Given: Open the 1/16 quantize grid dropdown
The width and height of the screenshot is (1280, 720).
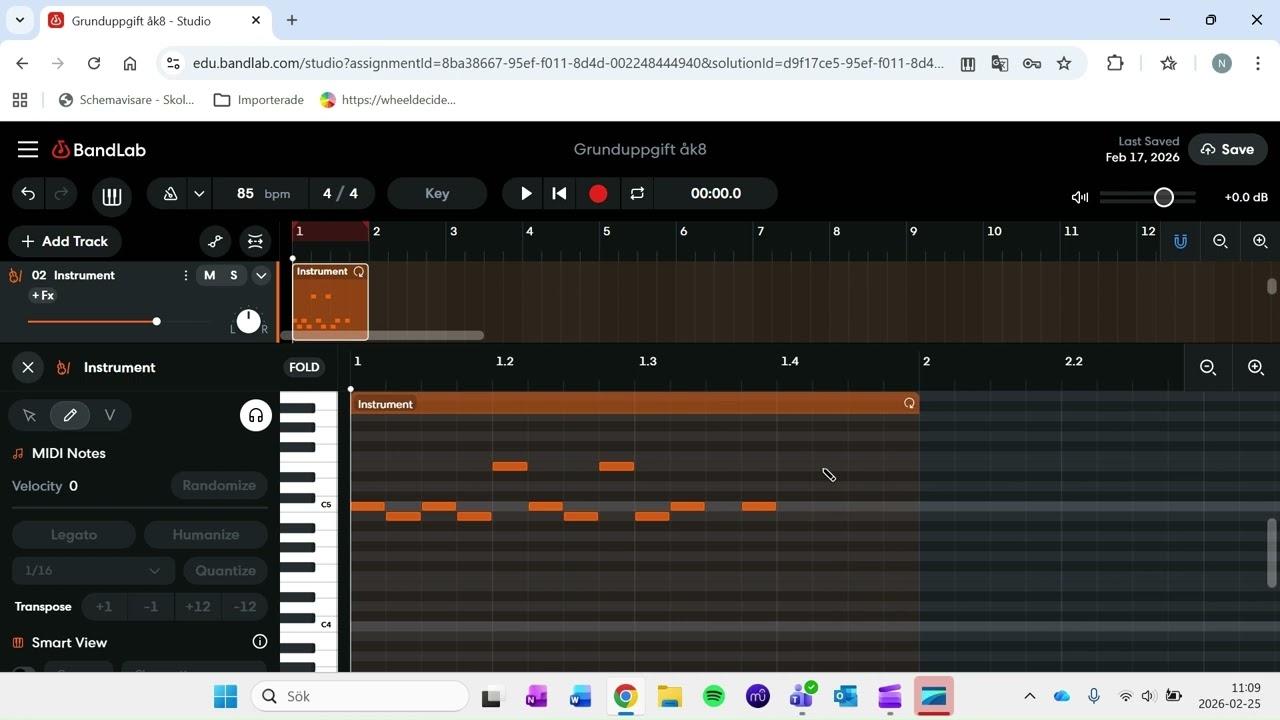Looking at the screenshot, I should click(x=93, y=571).
